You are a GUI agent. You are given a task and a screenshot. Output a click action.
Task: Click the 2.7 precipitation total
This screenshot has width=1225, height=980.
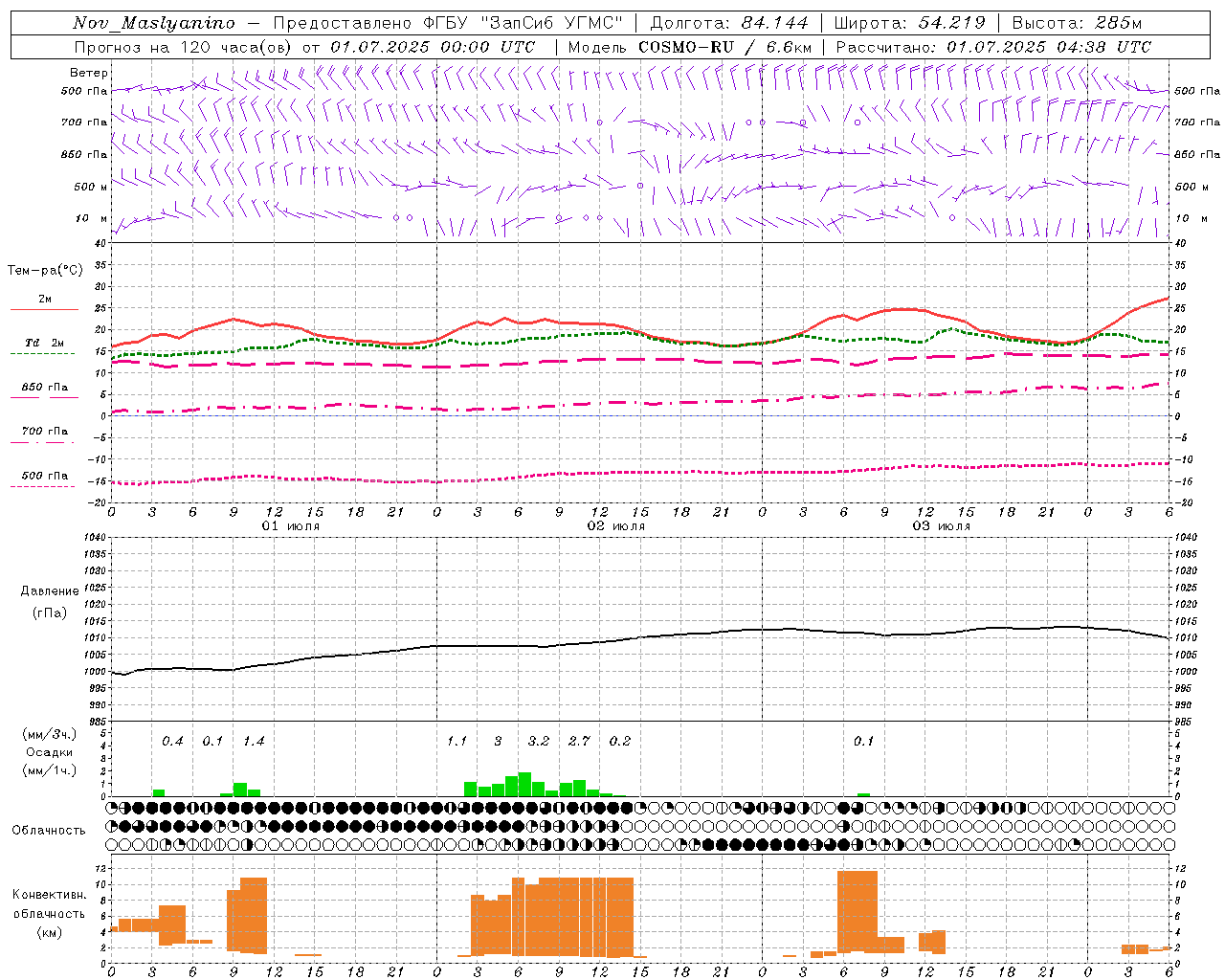[x=579, y=742]
